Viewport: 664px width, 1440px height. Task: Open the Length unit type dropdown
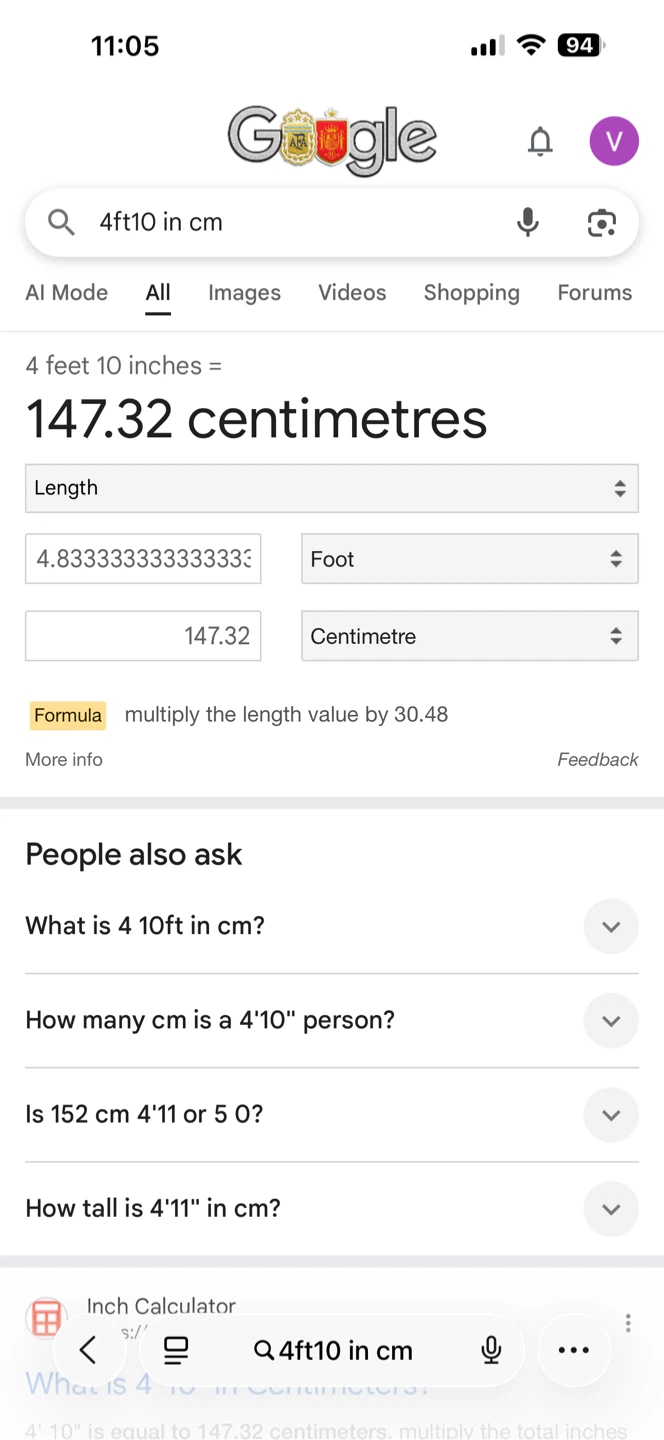click(332, 488)
